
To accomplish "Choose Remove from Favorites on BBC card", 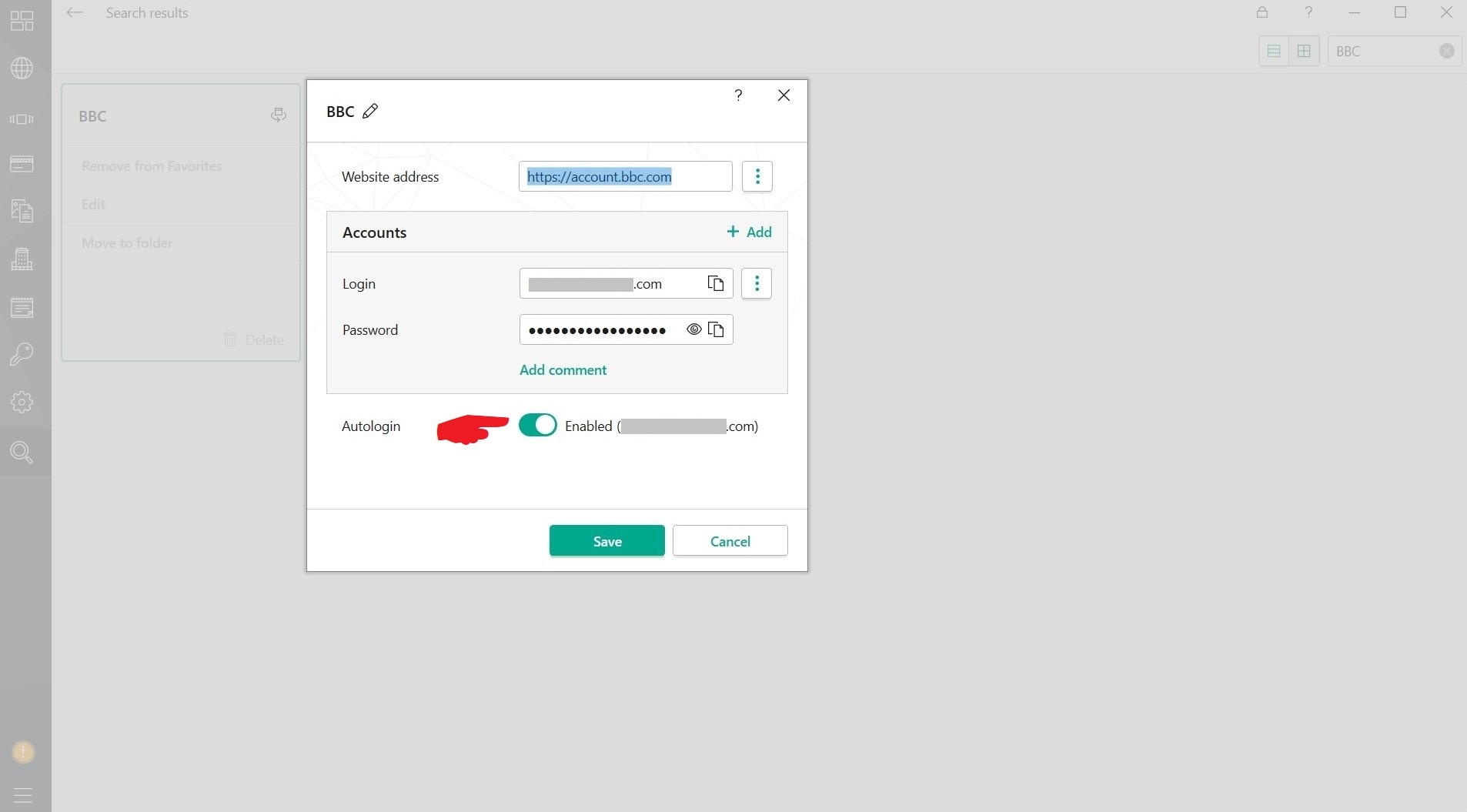I will 152,165.
